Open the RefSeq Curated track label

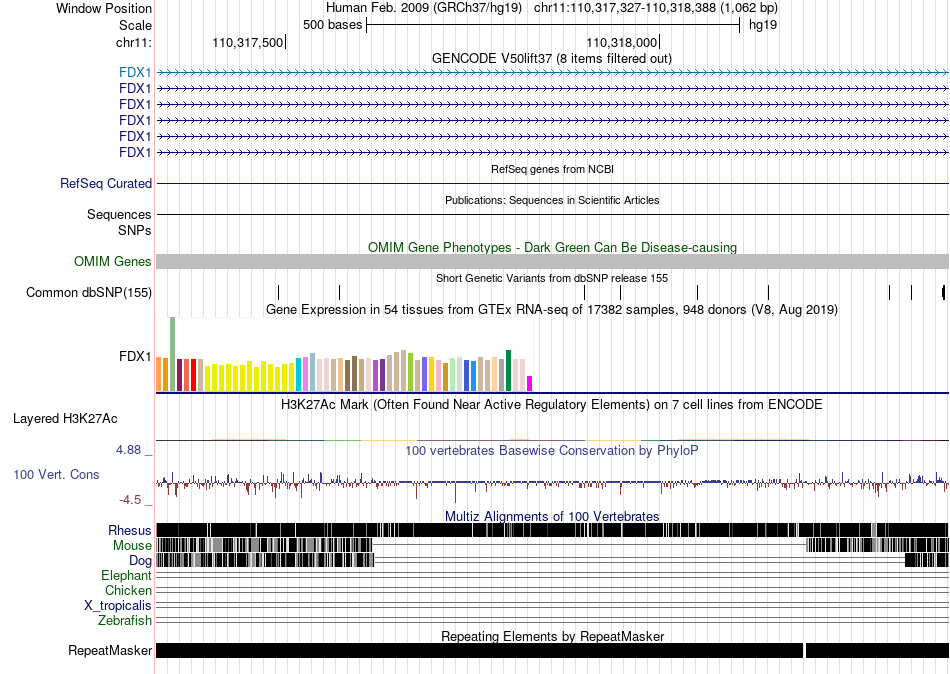pyautogui.click(x=106, y=184)
